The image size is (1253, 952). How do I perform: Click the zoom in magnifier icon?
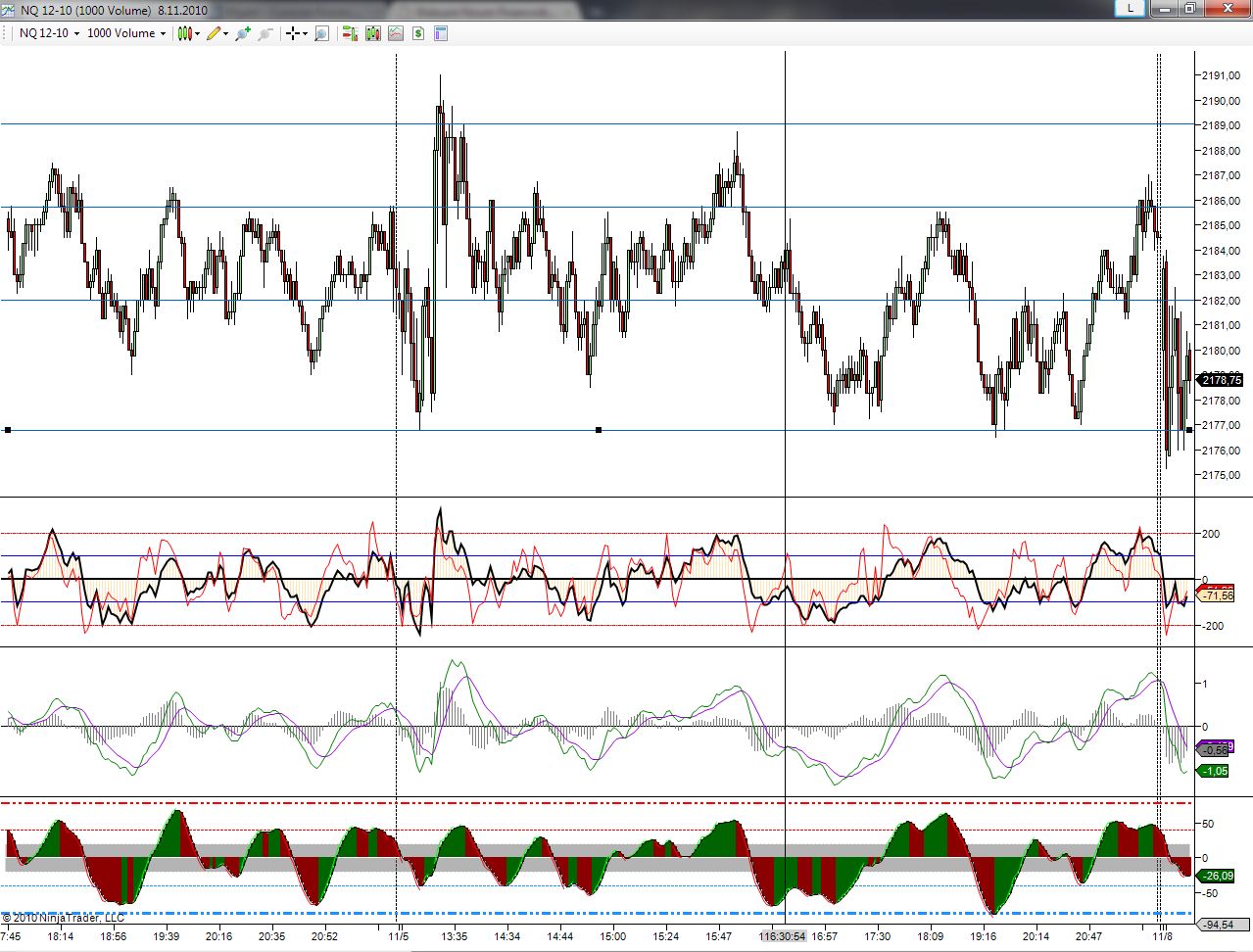click(x=243, y=33)
